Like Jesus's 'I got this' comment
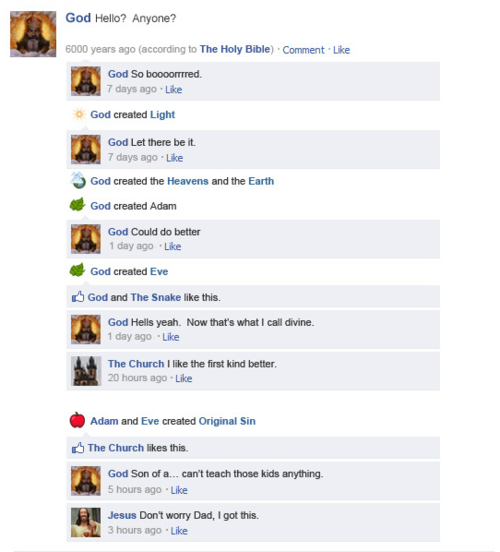The width and height of the screenshot is (500, 552). [179, 531]
